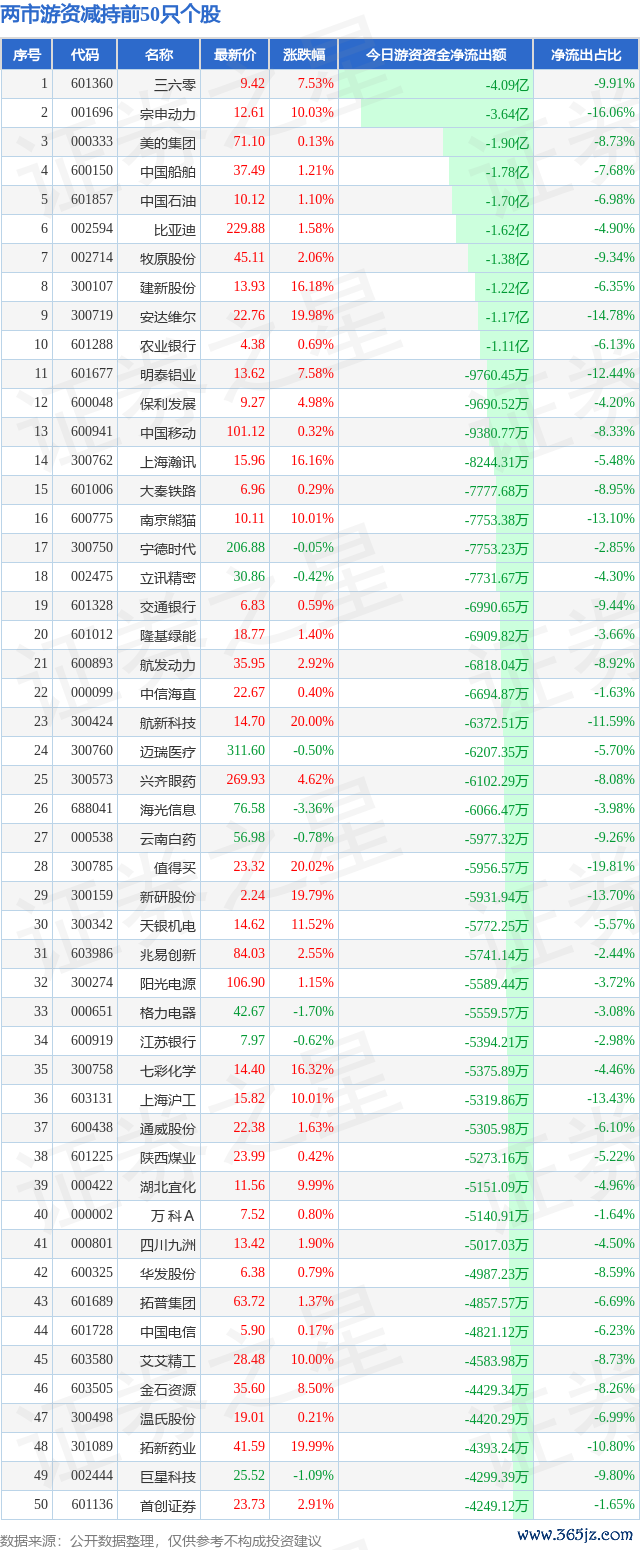
Task: Click the price 206.88
Action: pyautogui.click(x=246, y=548)
